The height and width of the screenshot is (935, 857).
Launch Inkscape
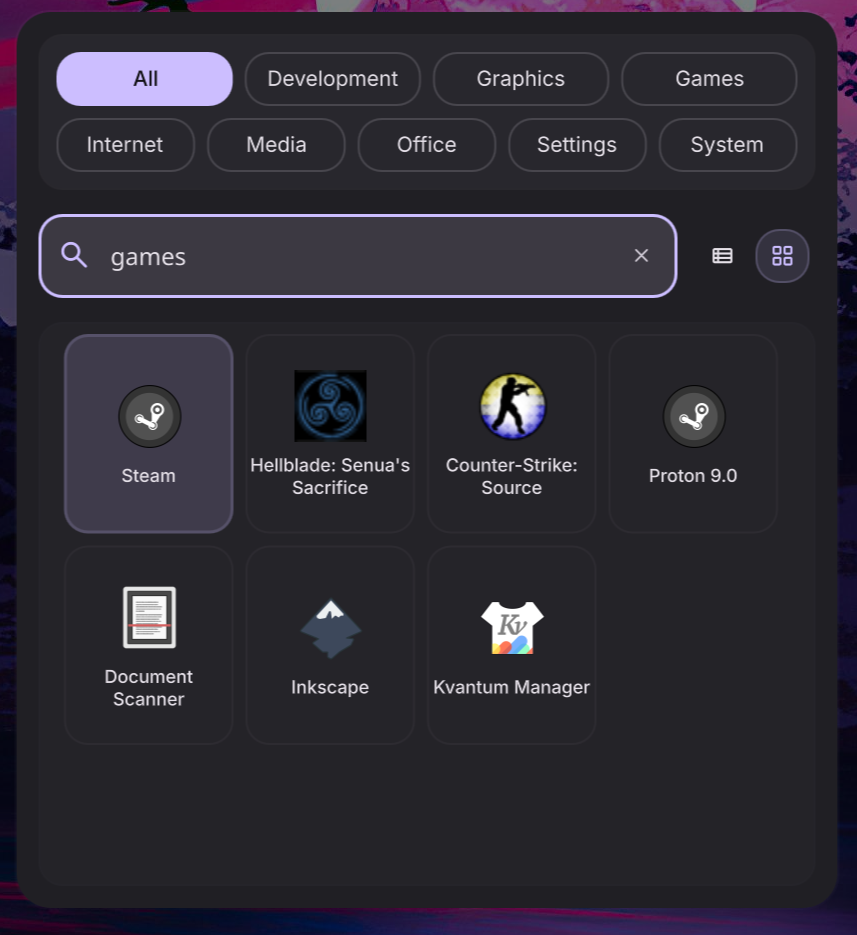(330, 645)
